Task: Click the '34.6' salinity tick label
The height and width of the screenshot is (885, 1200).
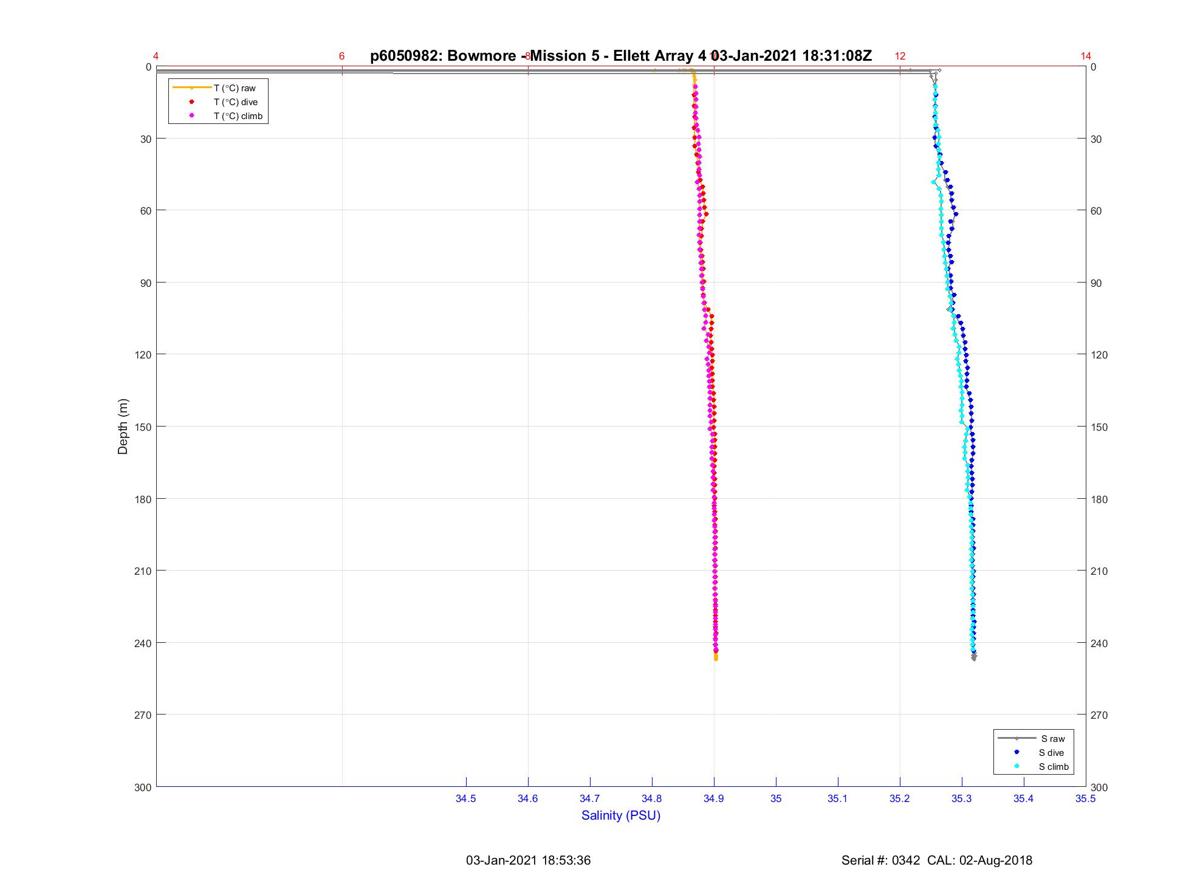Action: pos(528,798)
